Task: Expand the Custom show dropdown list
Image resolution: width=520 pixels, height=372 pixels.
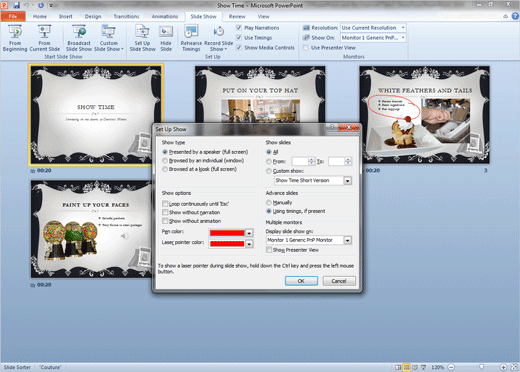Action: pyautogui.click(x=348, y=181)
